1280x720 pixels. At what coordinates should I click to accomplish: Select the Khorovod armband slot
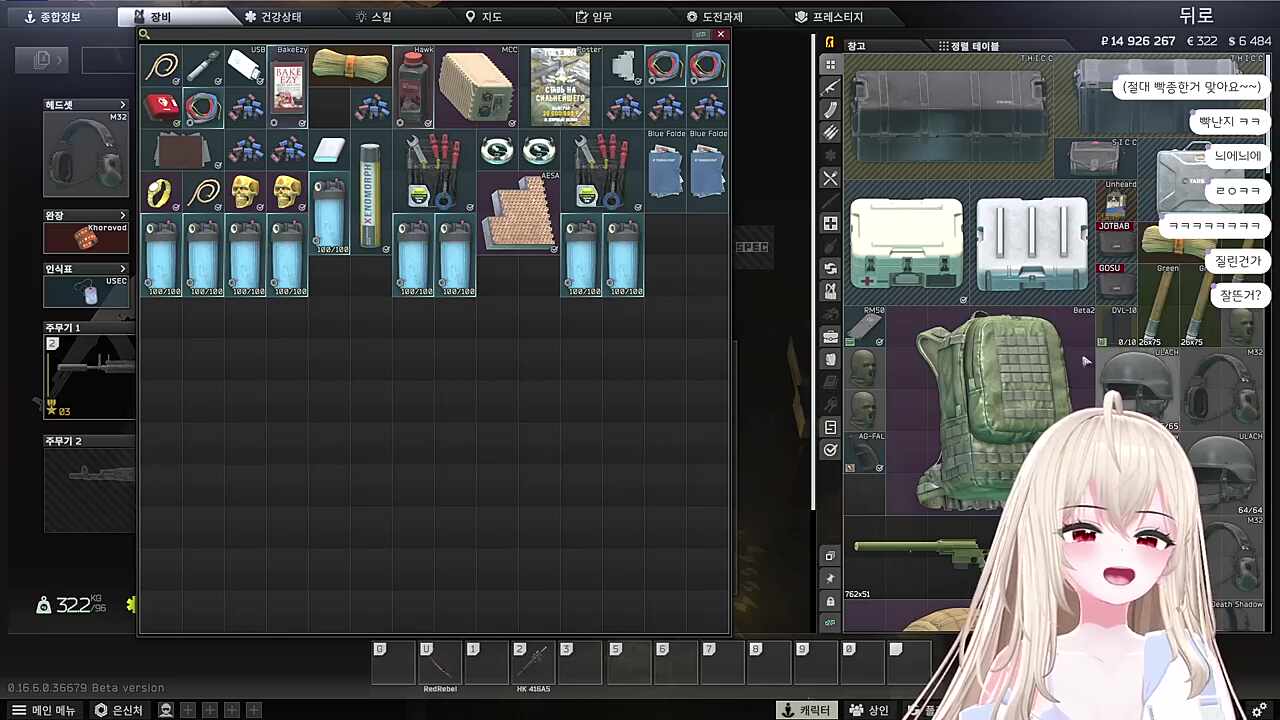click(87, 238)
